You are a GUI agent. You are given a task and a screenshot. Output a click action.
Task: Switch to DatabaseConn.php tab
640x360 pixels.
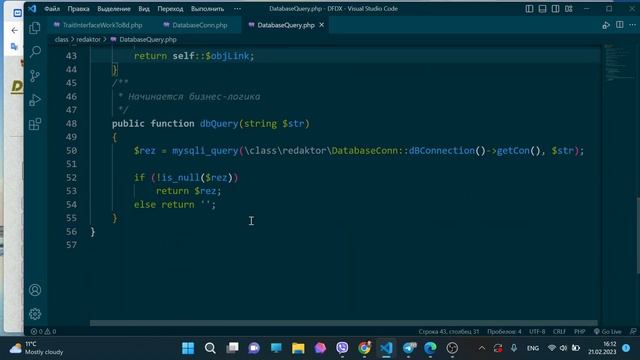click(x=195, y=25)
